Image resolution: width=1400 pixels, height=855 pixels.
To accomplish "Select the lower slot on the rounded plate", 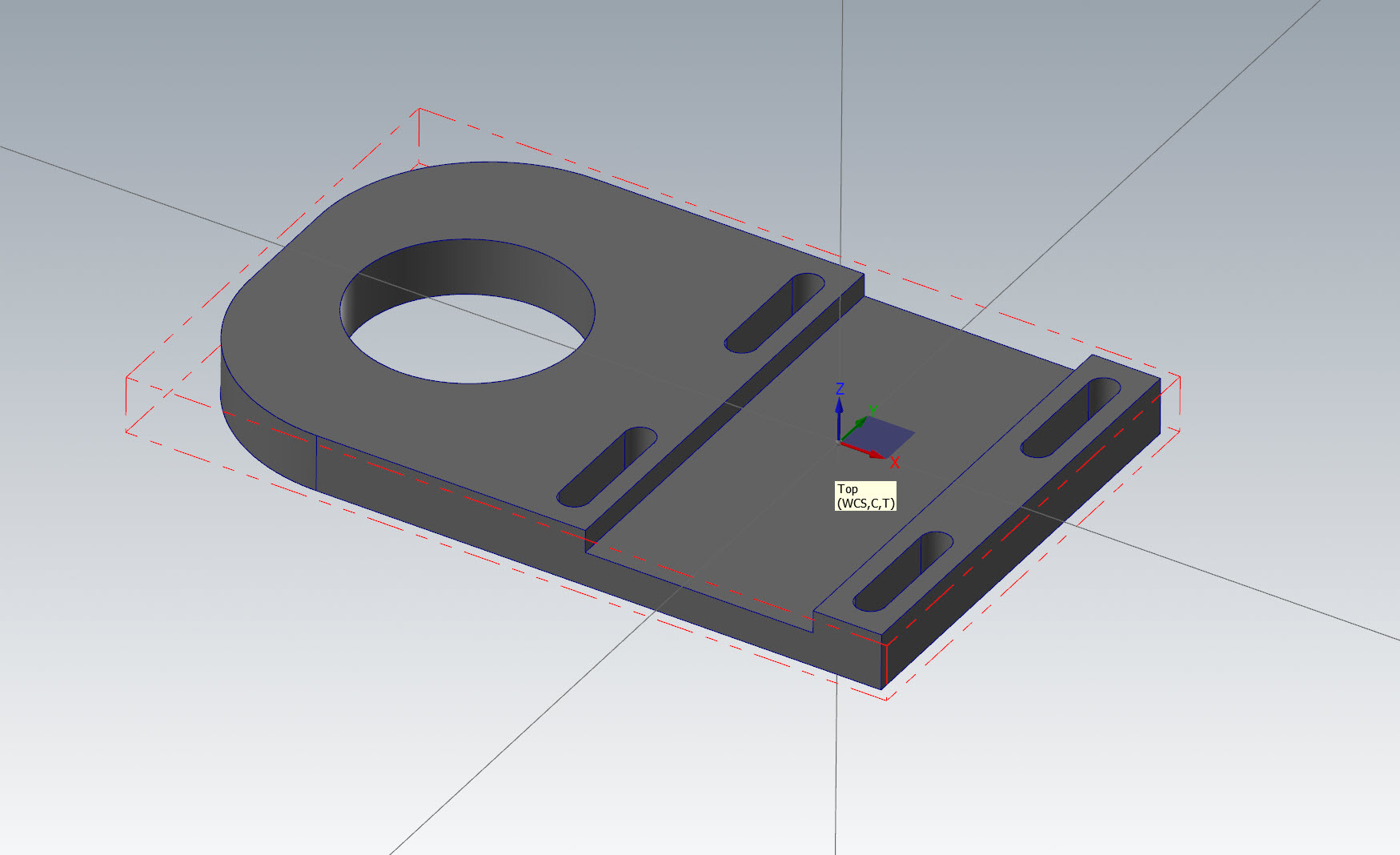I will [607, 468].
